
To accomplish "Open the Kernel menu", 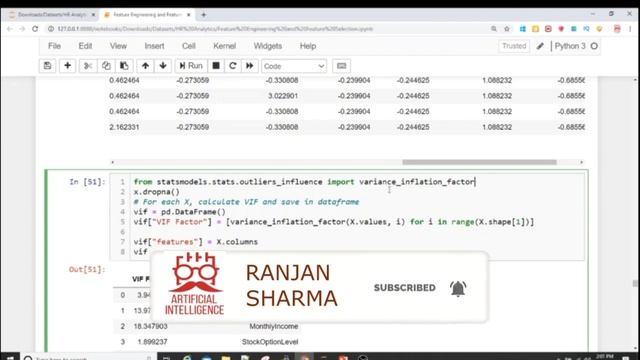I will click(224, 46).
